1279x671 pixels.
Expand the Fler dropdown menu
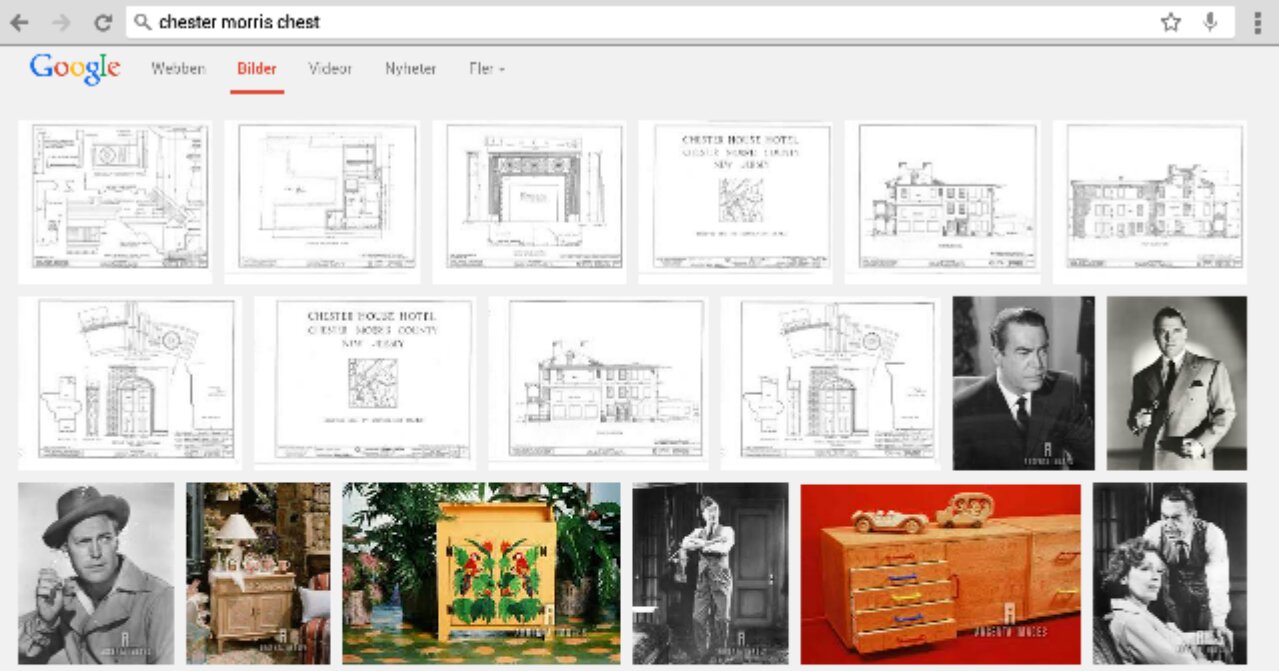coord(486,69)
